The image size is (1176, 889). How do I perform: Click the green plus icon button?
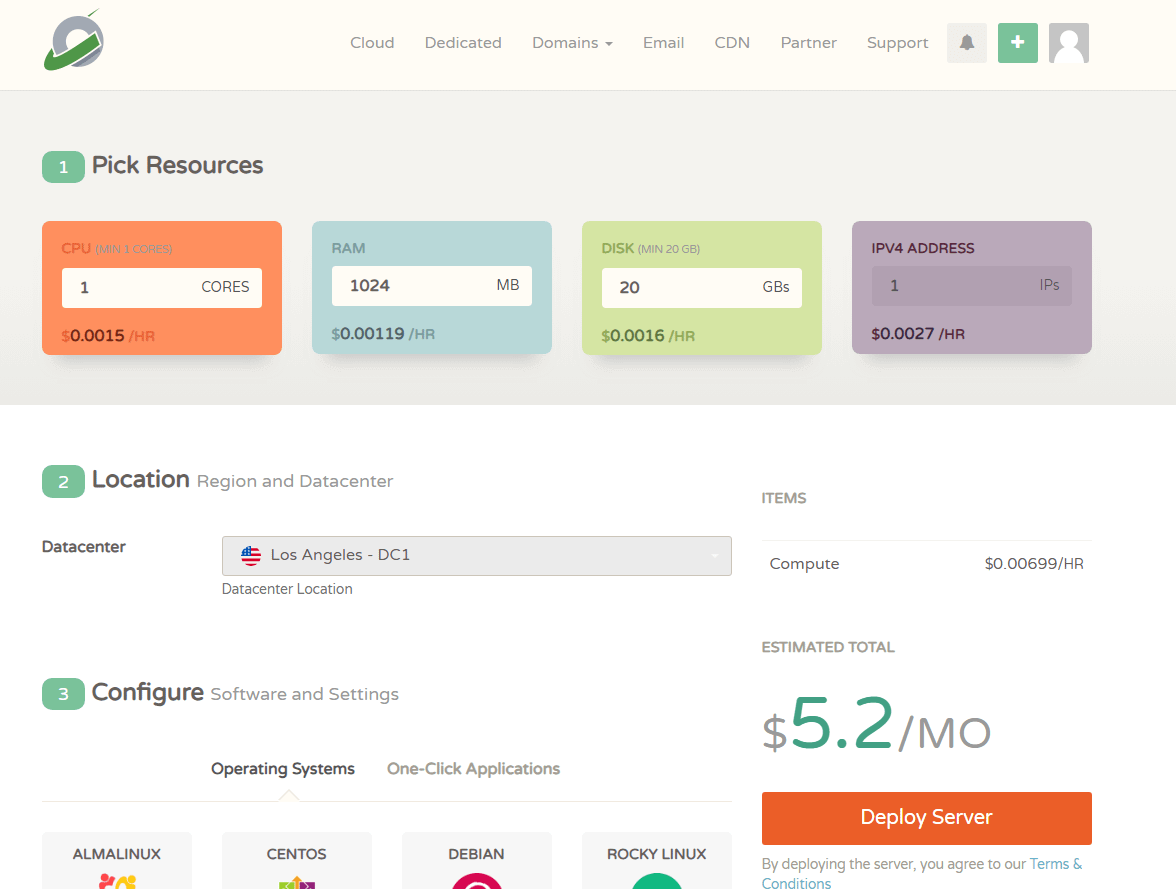1017,43
